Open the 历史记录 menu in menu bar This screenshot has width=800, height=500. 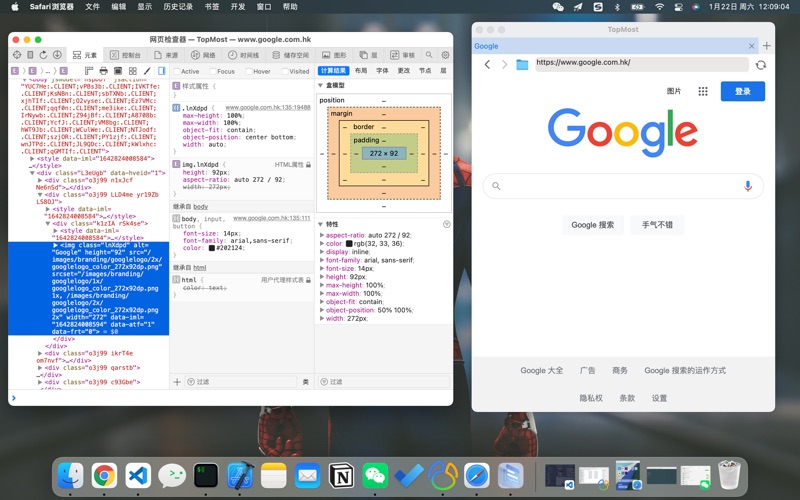(178, 7)
